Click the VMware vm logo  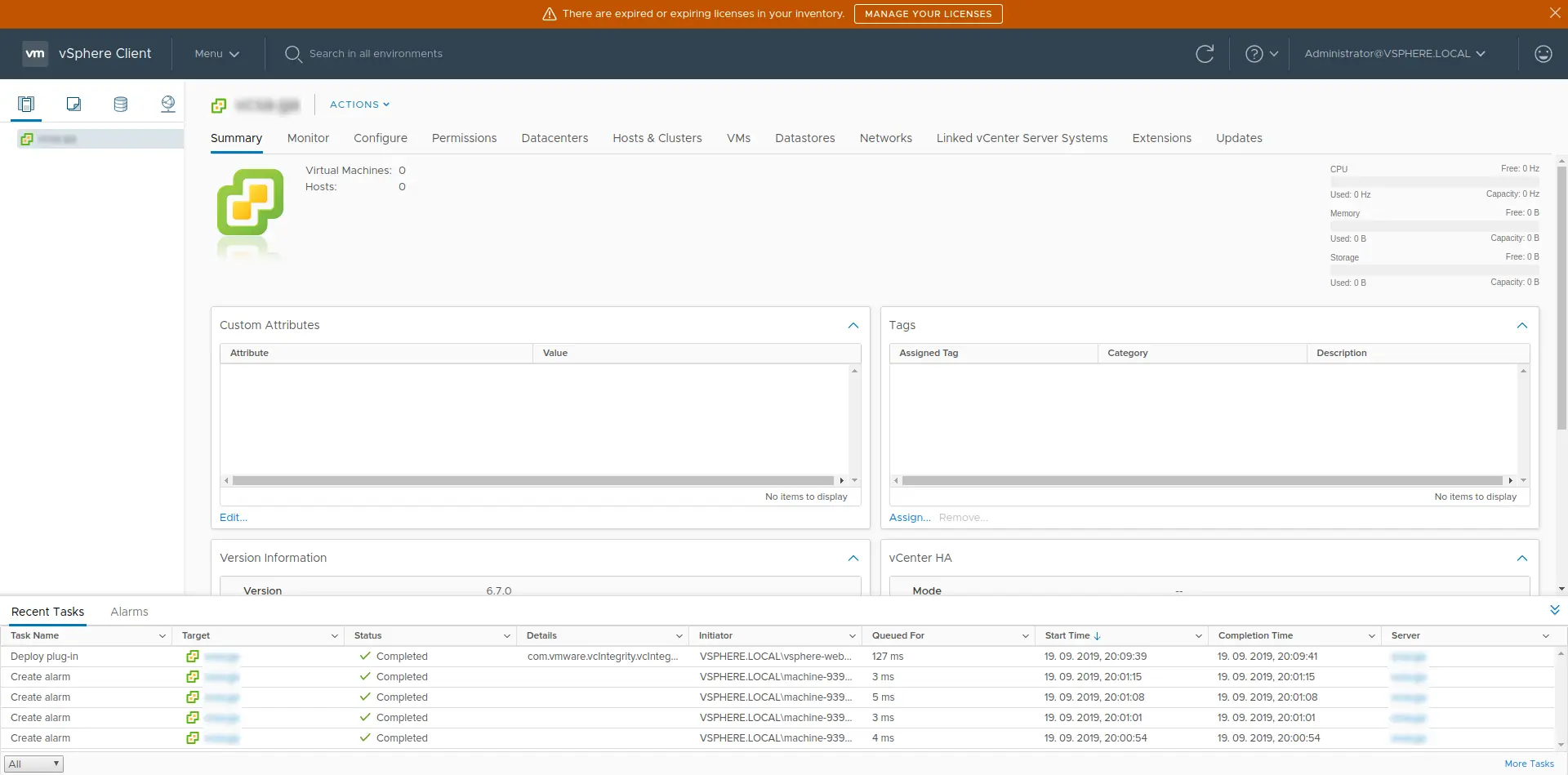click(35, 53)
